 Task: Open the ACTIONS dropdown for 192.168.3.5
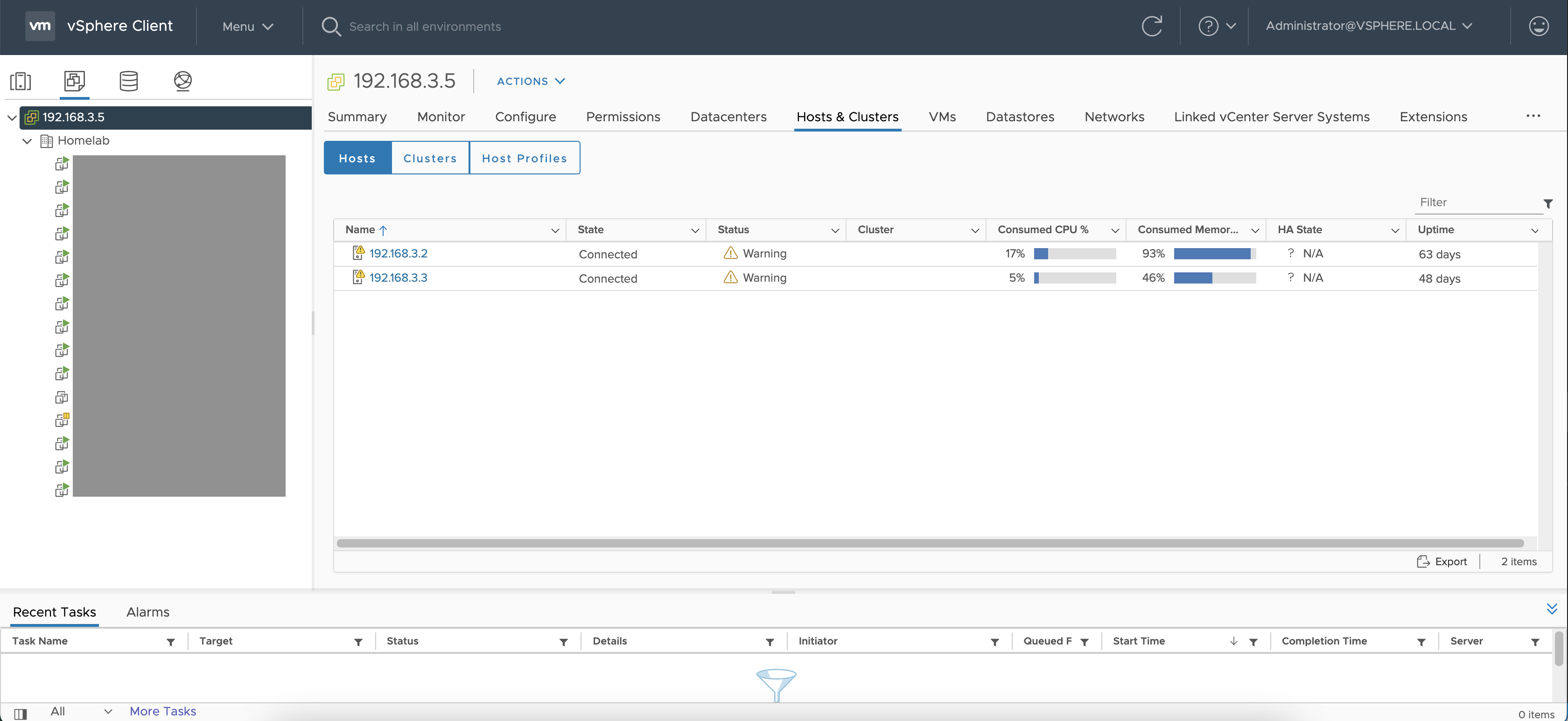530,81
